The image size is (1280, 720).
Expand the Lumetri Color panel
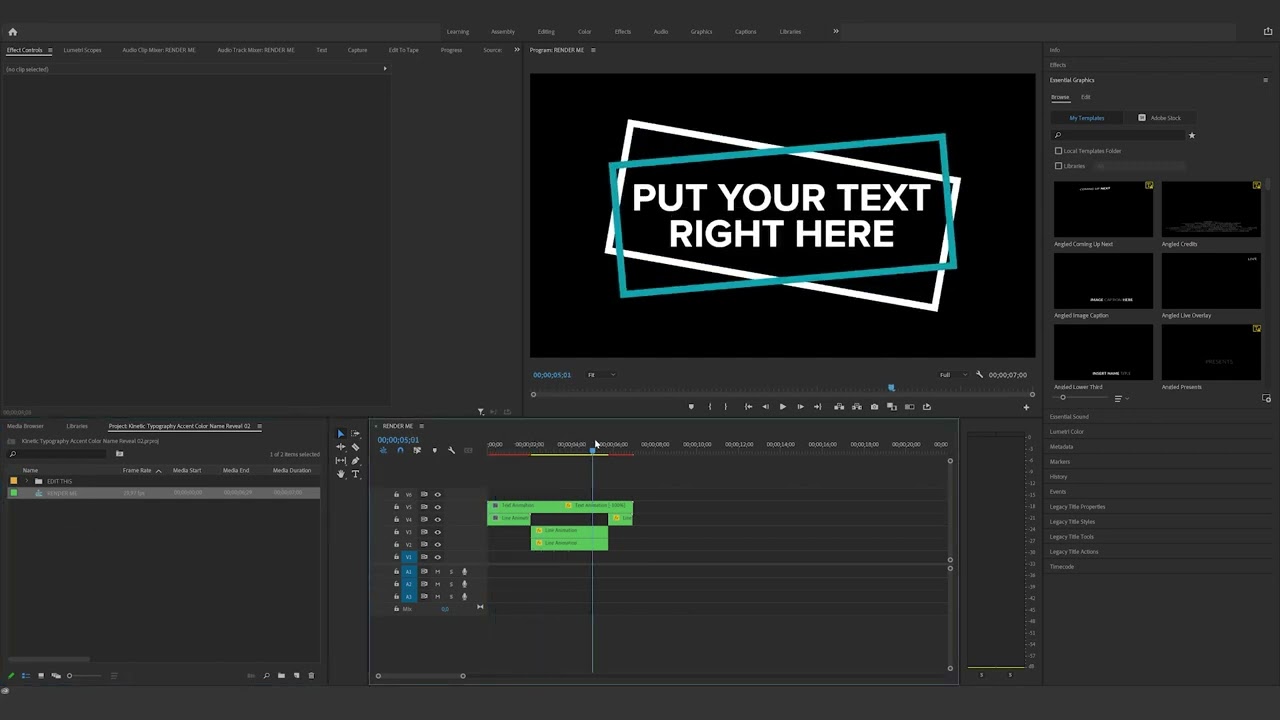pos(1067,432)
